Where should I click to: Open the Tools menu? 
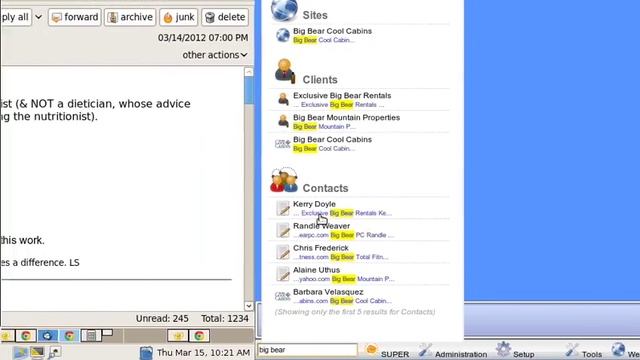point(591,354)
